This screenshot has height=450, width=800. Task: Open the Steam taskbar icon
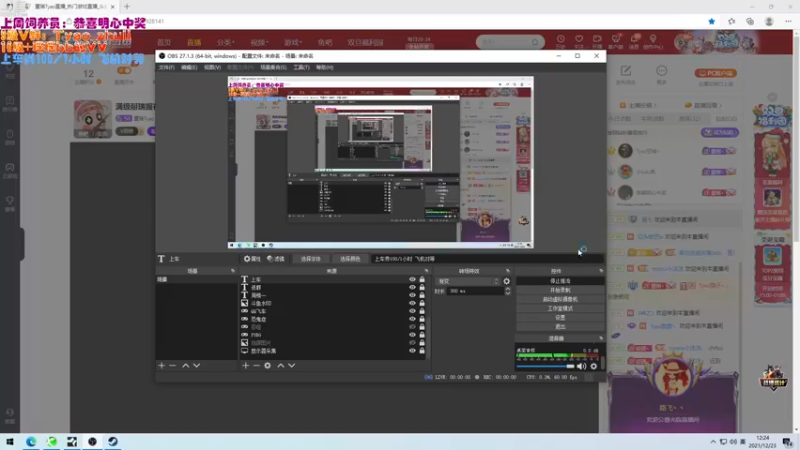(x=113, y=441)
